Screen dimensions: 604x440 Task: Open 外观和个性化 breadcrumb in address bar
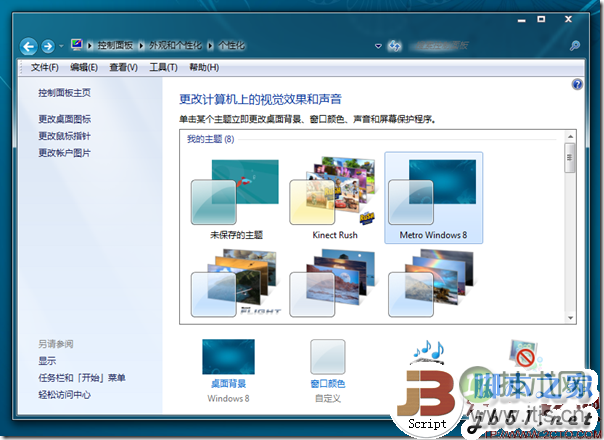coord(175,45)
